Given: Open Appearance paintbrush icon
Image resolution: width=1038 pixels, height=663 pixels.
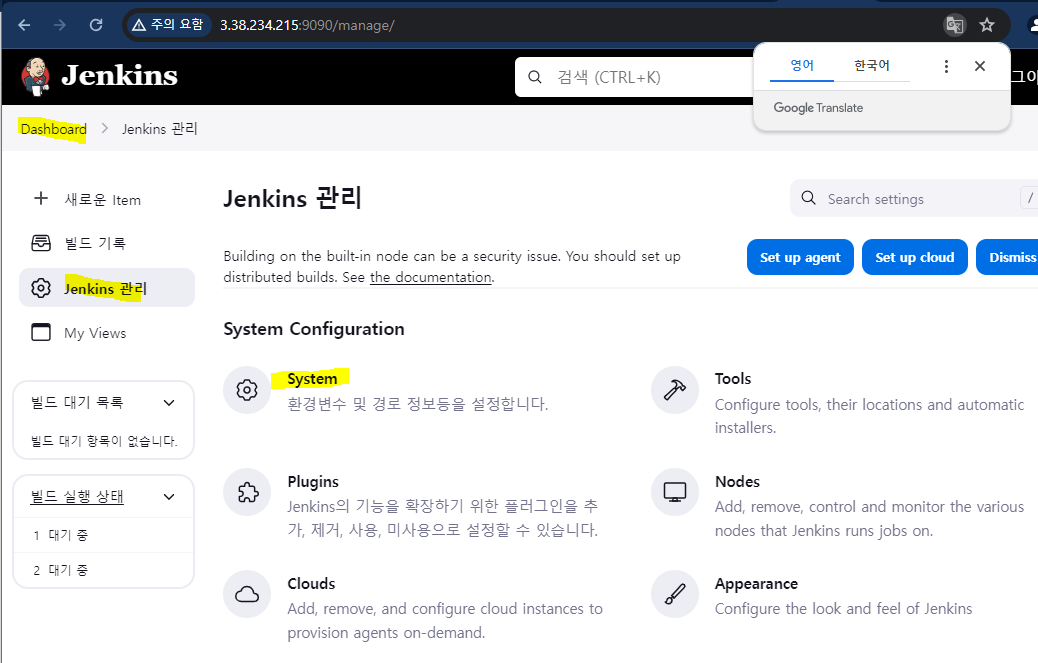Looking at the screenshot, I should pos(675,594).
